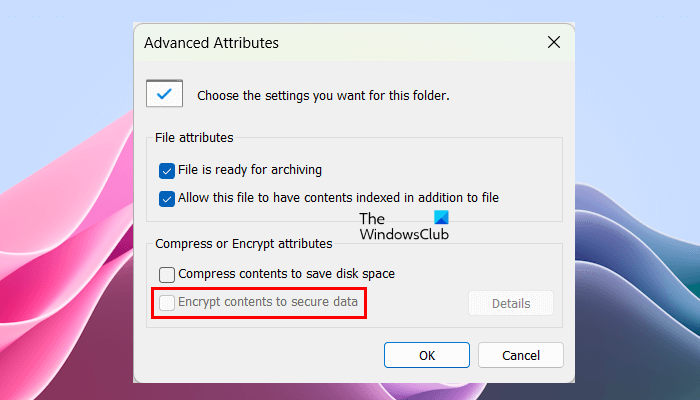Close the Advanced Attributes dialog
The image size is (700, 400).
click(553, 43)
